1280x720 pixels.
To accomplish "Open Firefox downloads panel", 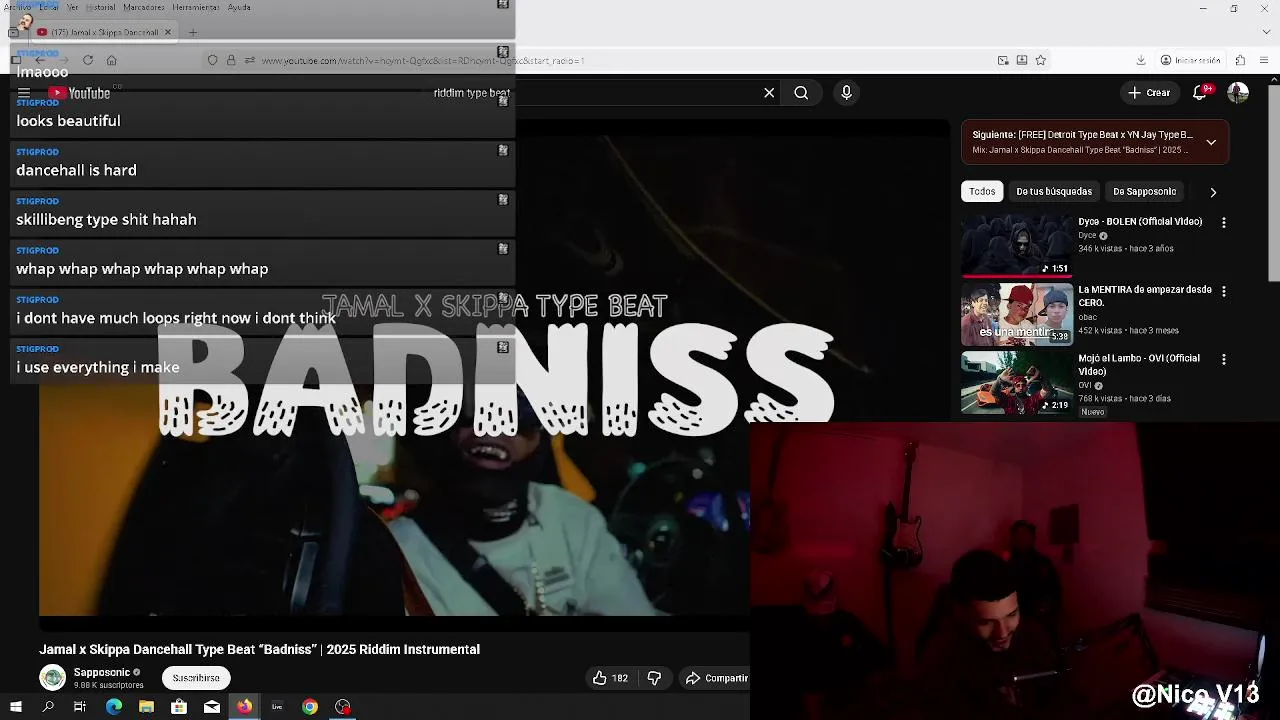I will [x=1141, y=60].
